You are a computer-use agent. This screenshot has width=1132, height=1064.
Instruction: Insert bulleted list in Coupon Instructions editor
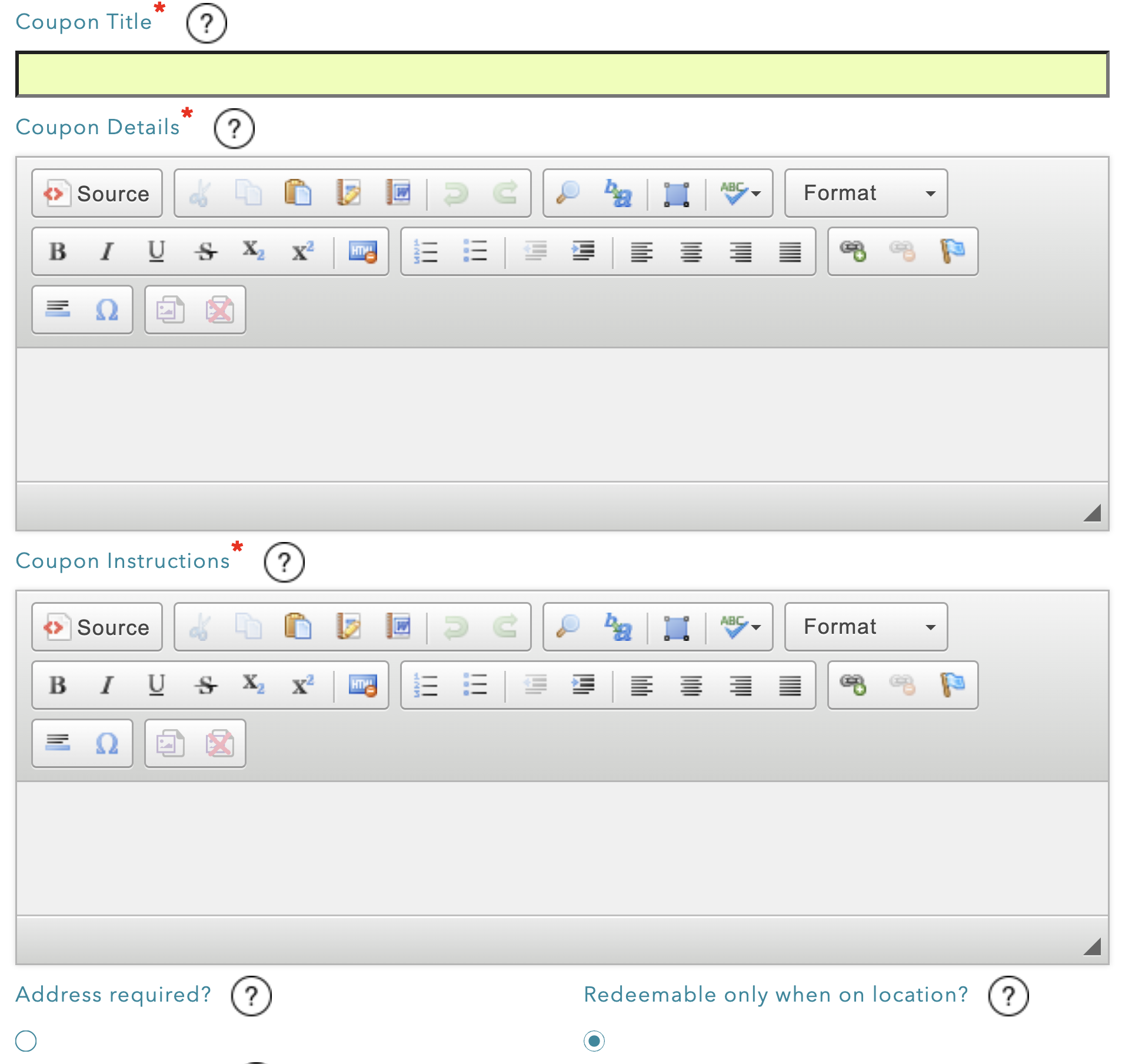(x=475, y=686)
